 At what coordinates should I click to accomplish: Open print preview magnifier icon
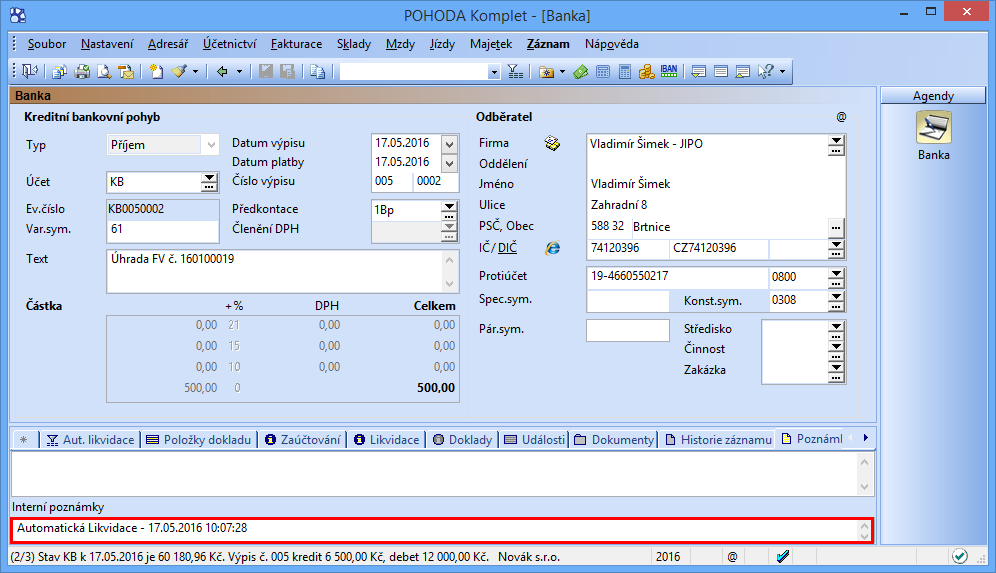[104, 71]
